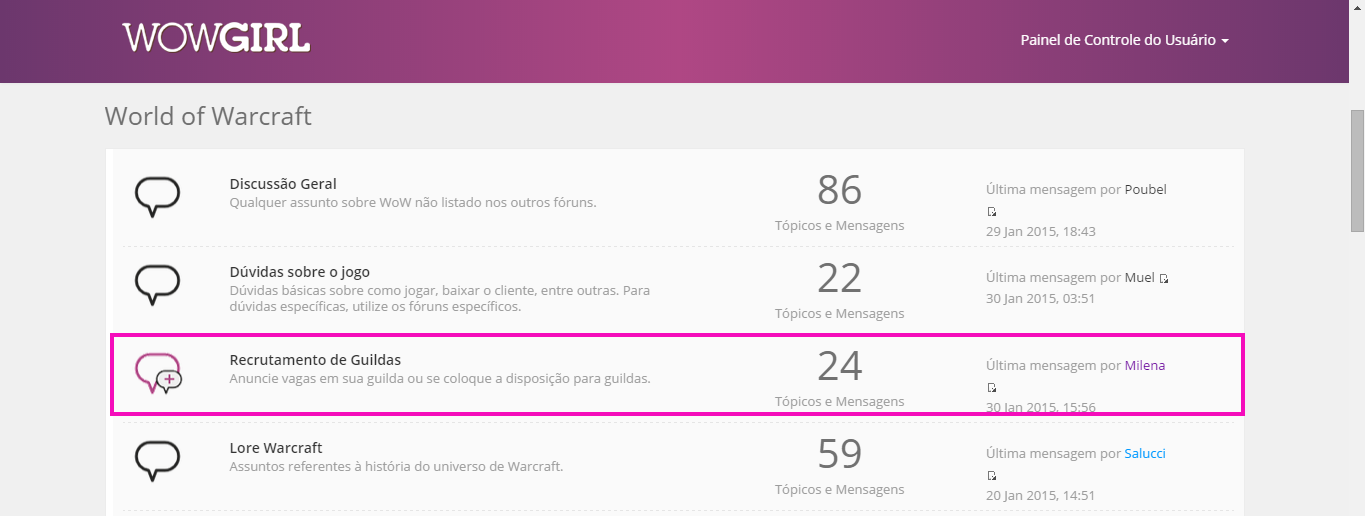
Task: View Muel's user profile
Action: pos(1139,278)
